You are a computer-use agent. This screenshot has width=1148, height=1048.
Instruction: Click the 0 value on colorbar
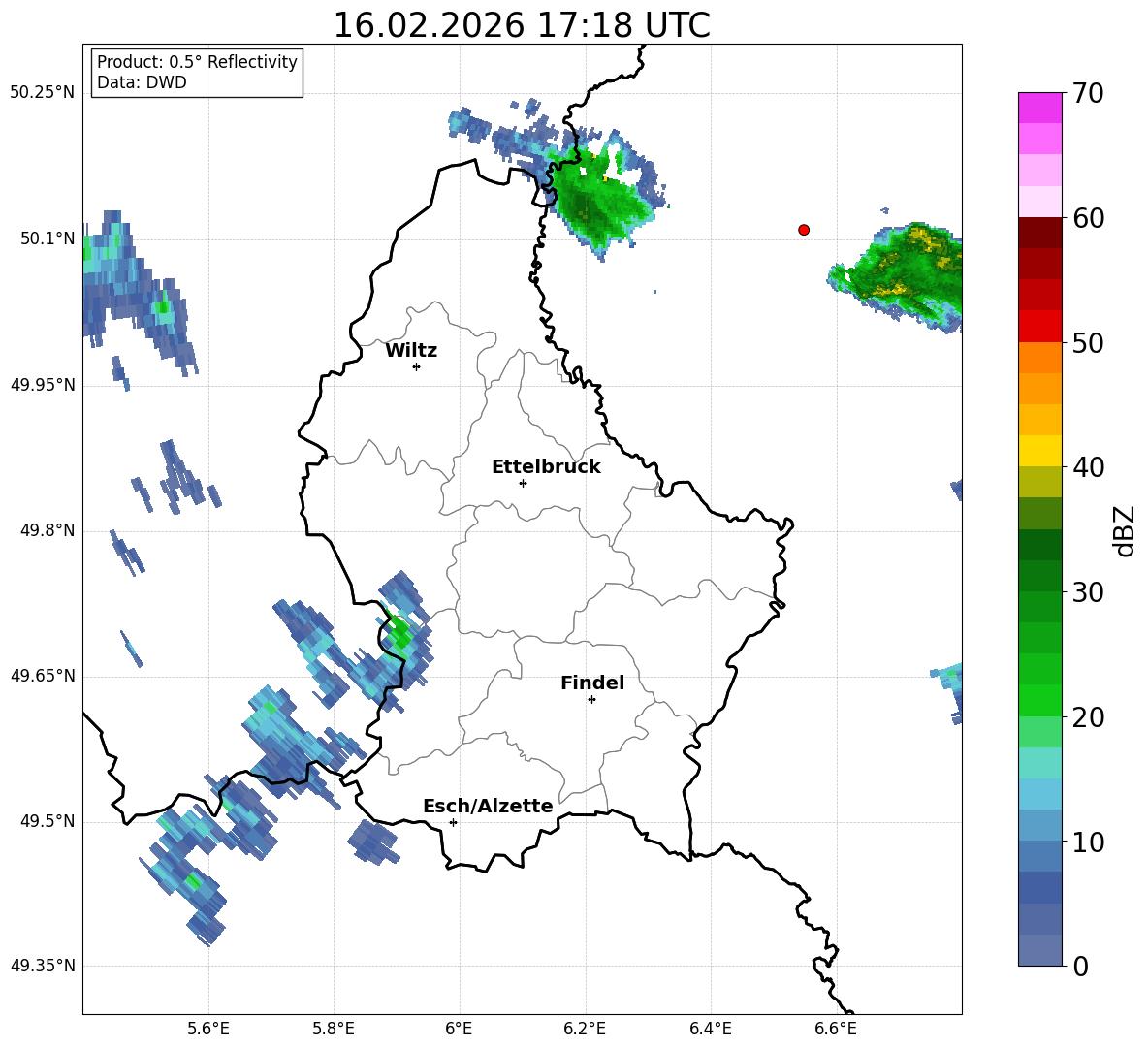[1080, 966]
